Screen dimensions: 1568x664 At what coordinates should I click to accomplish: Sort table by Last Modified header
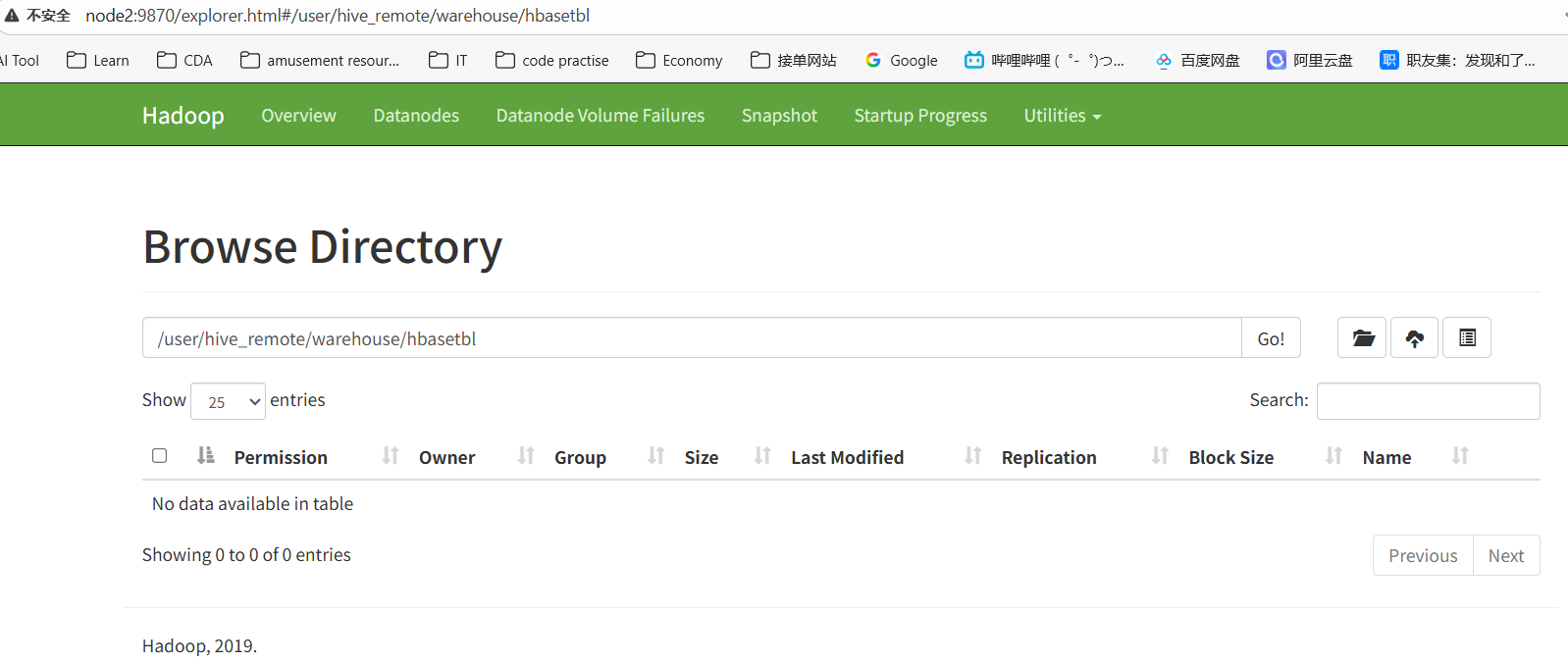click(847, 457)
